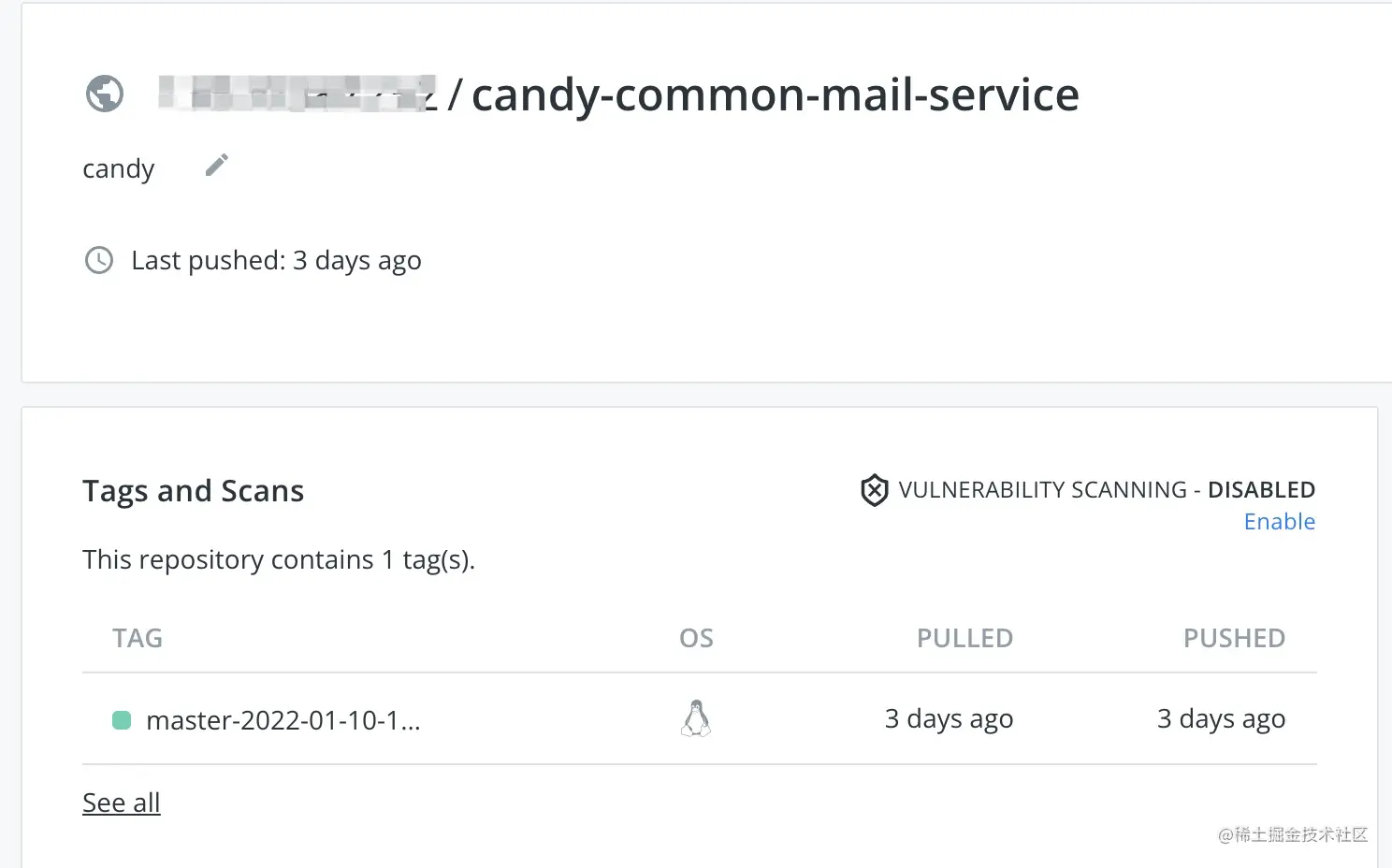Click the public globe icon beside repository name
This screenshot has width=1392, height=868.
click(x=105, y=94)
